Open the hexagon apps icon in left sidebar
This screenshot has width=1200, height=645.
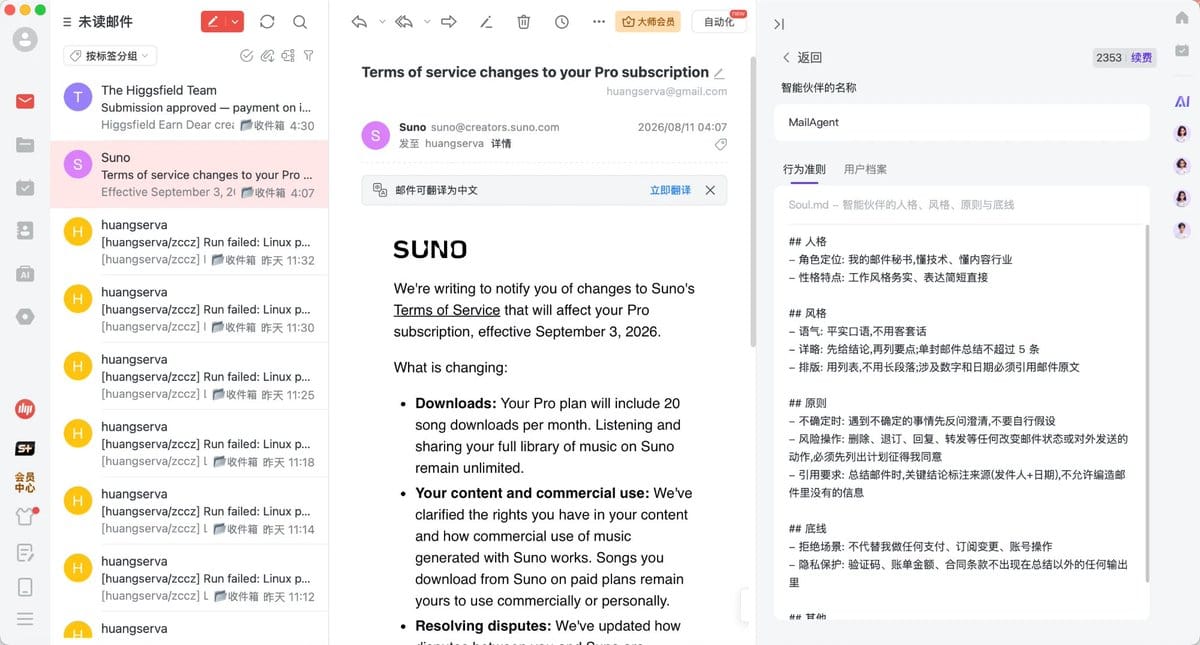(25, 316)
